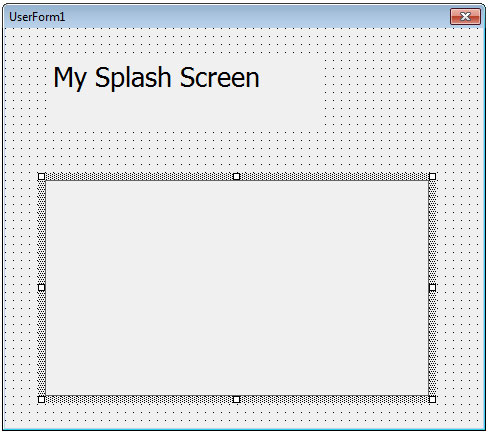
Task: Click the dotted form strip below the selected control
Action: pyautogui.click(x=243, y=415)
